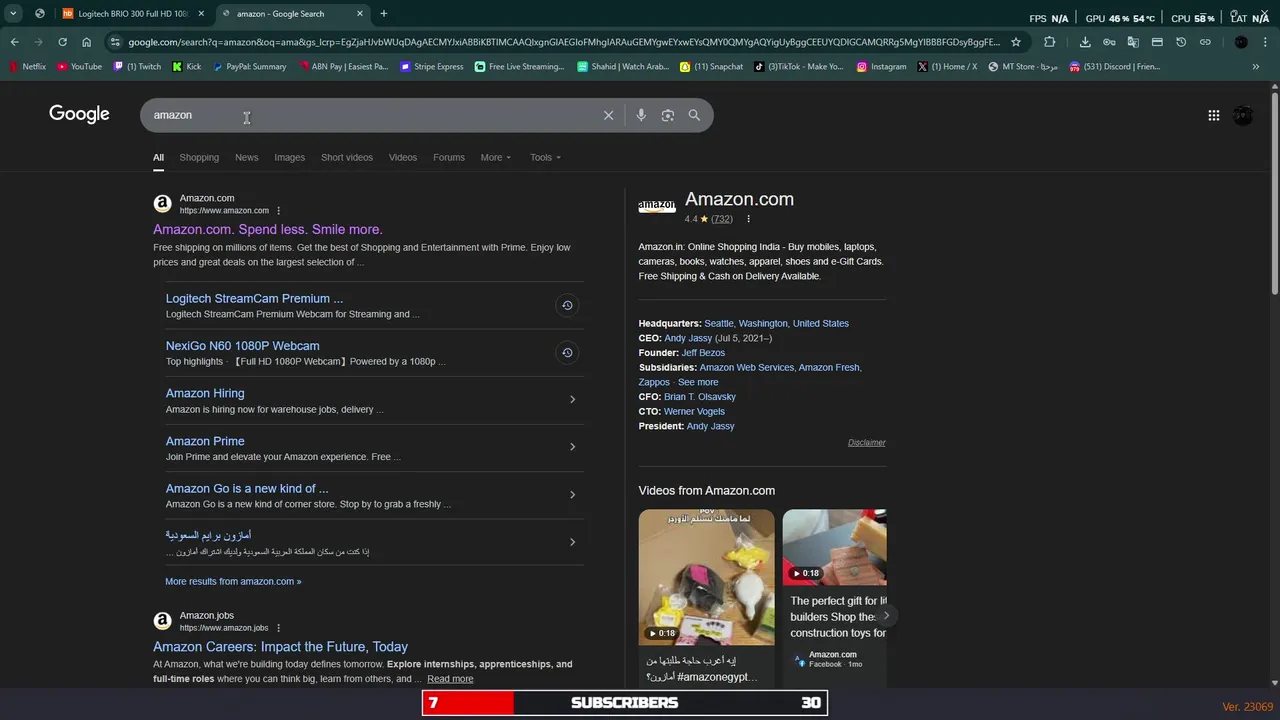The height and width of the screenshot is (720, 1280).
Task: Open the Discord bookmark
Action: (1115, 67)
